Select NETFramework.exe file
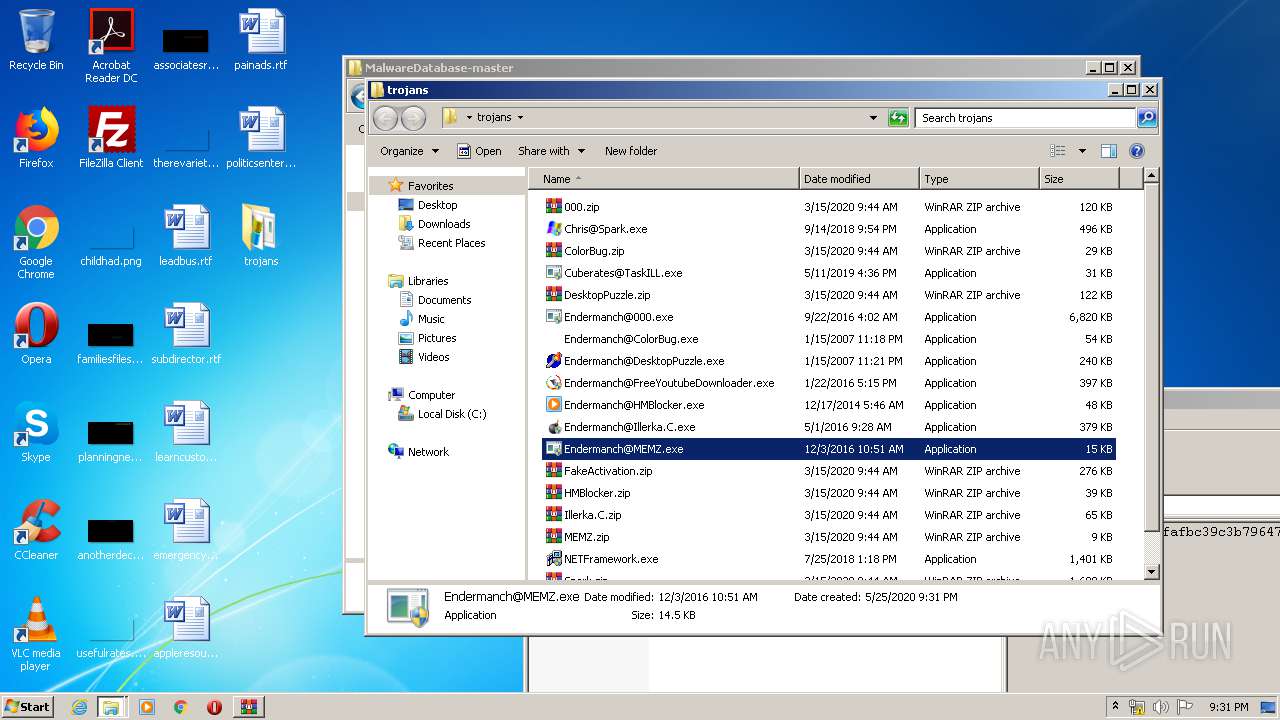Viewport: 1280px width, 720px height. [828, 559]
